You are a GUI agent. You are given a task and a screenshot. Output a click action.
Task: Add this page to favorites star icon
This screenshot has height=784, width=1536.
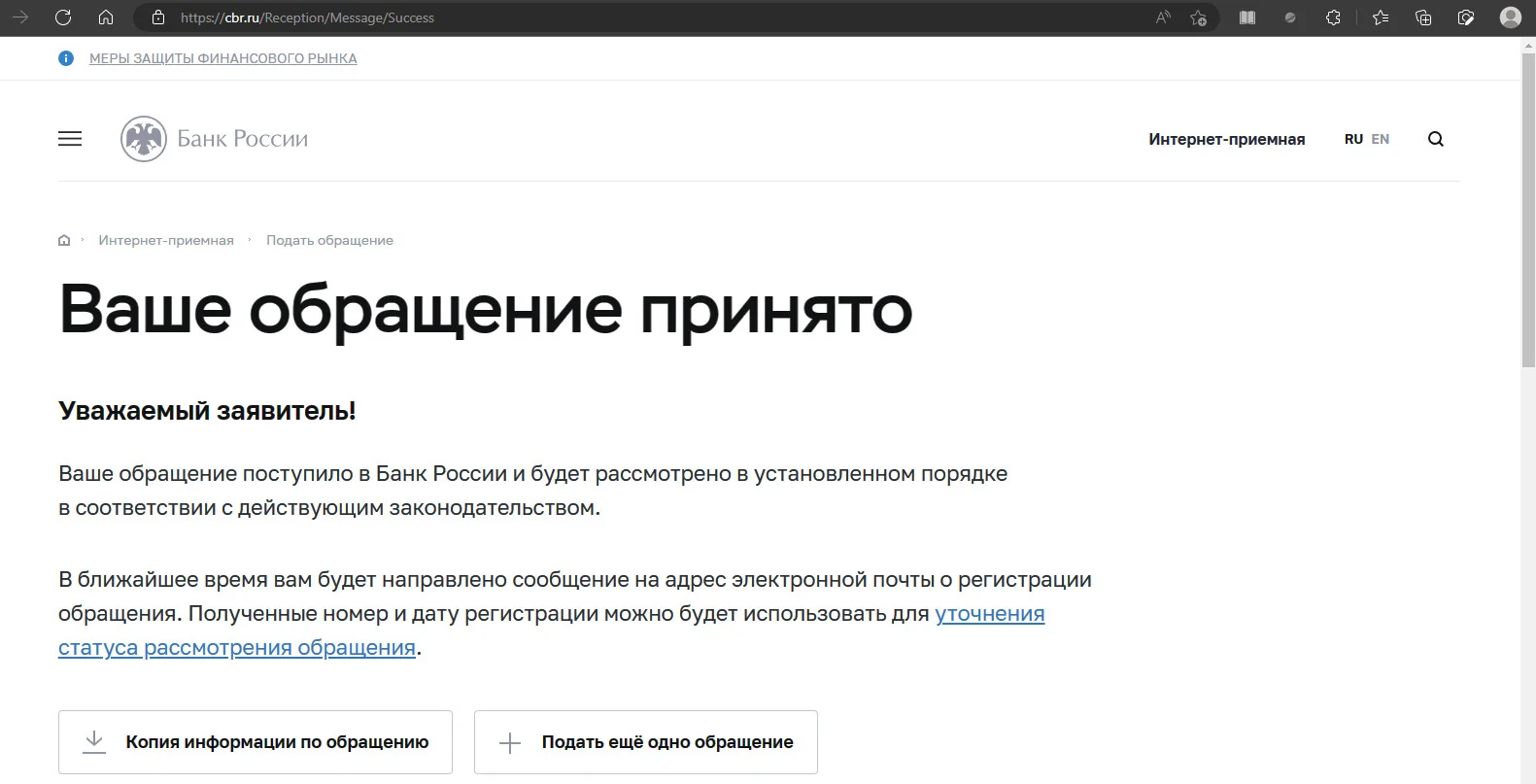point(1199,17)
